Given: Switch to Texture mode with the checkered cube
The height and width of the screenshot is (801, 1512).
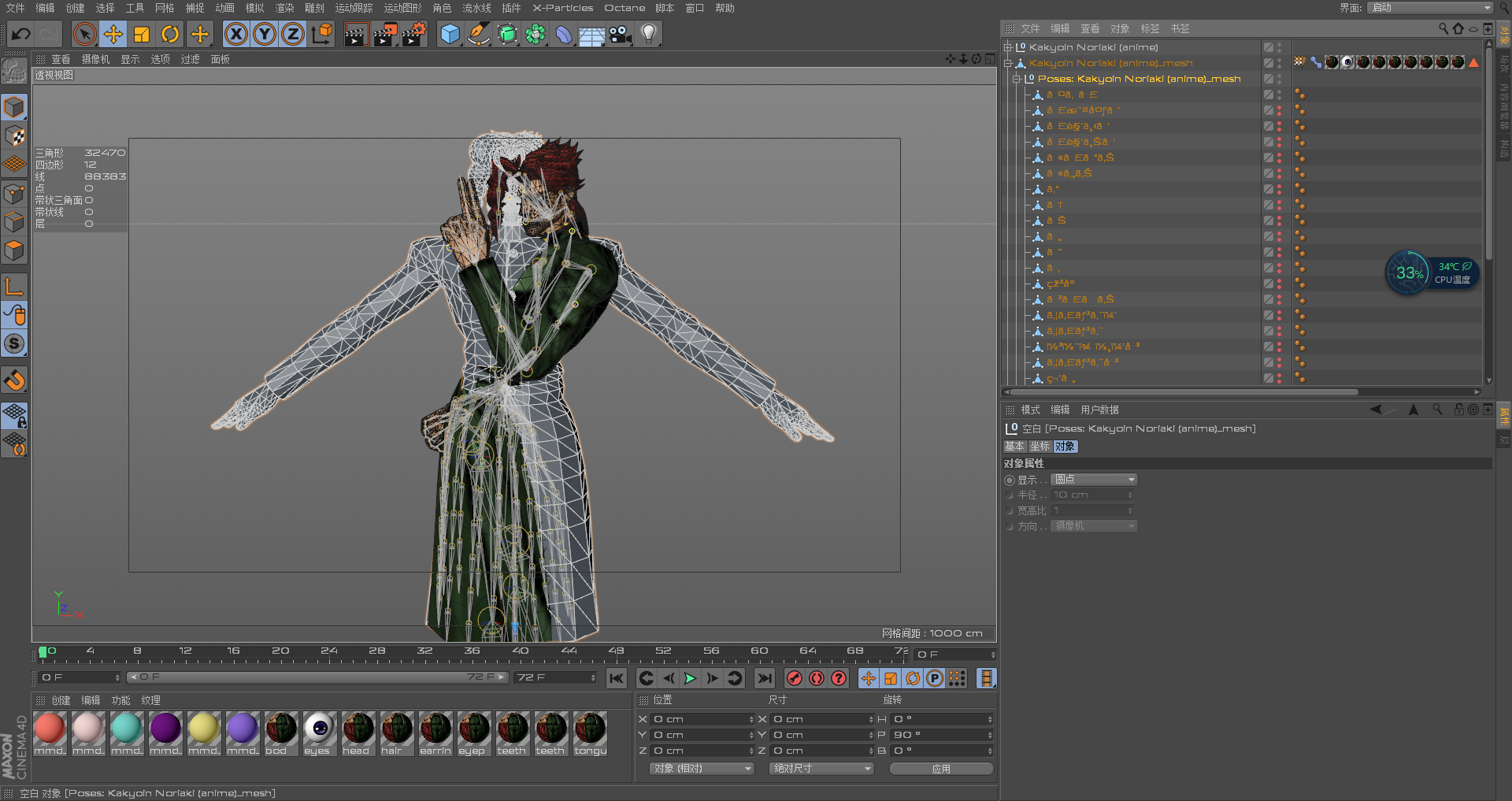Looking at the screenshot, I should [14, 135].
